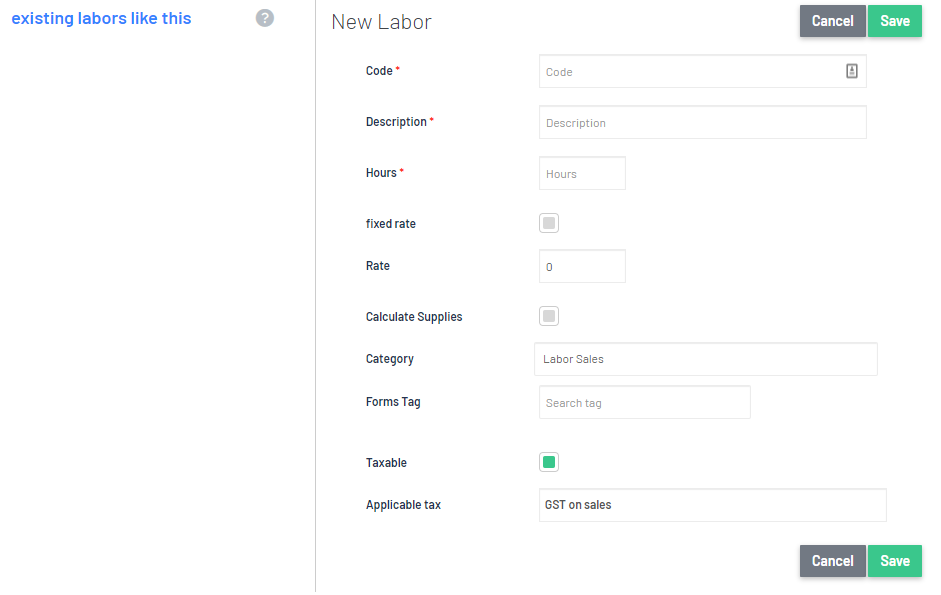Uncheck the Taxable checkbox
The image size is (941, 595).
coord(549,462)
